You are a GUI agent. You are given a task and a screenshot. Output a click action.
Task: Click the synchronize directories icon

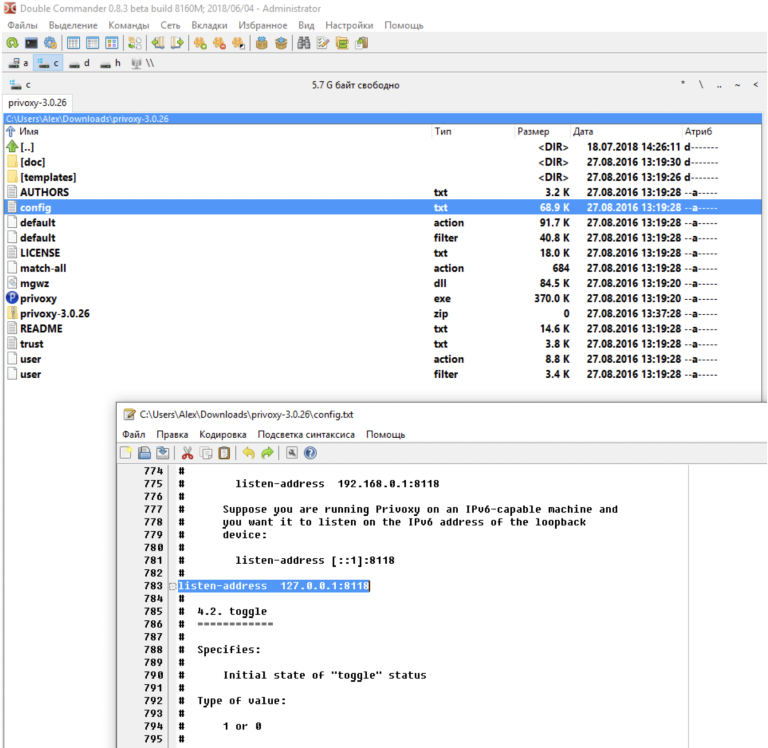click(x=342, y=43)
